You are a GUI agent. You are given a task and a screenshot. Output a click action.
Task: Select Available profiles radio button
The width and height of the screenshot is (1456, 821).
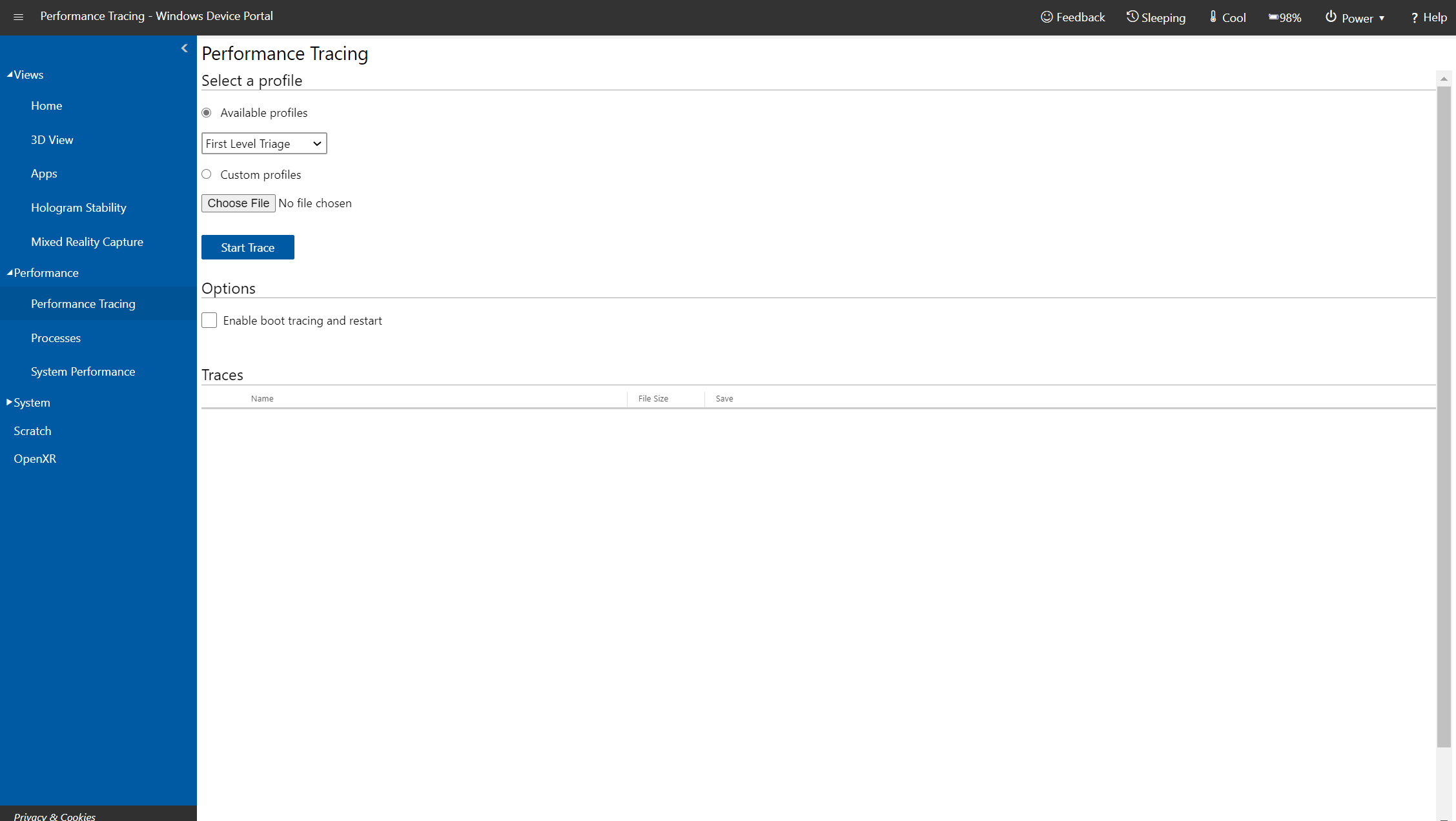coord(207,112)
